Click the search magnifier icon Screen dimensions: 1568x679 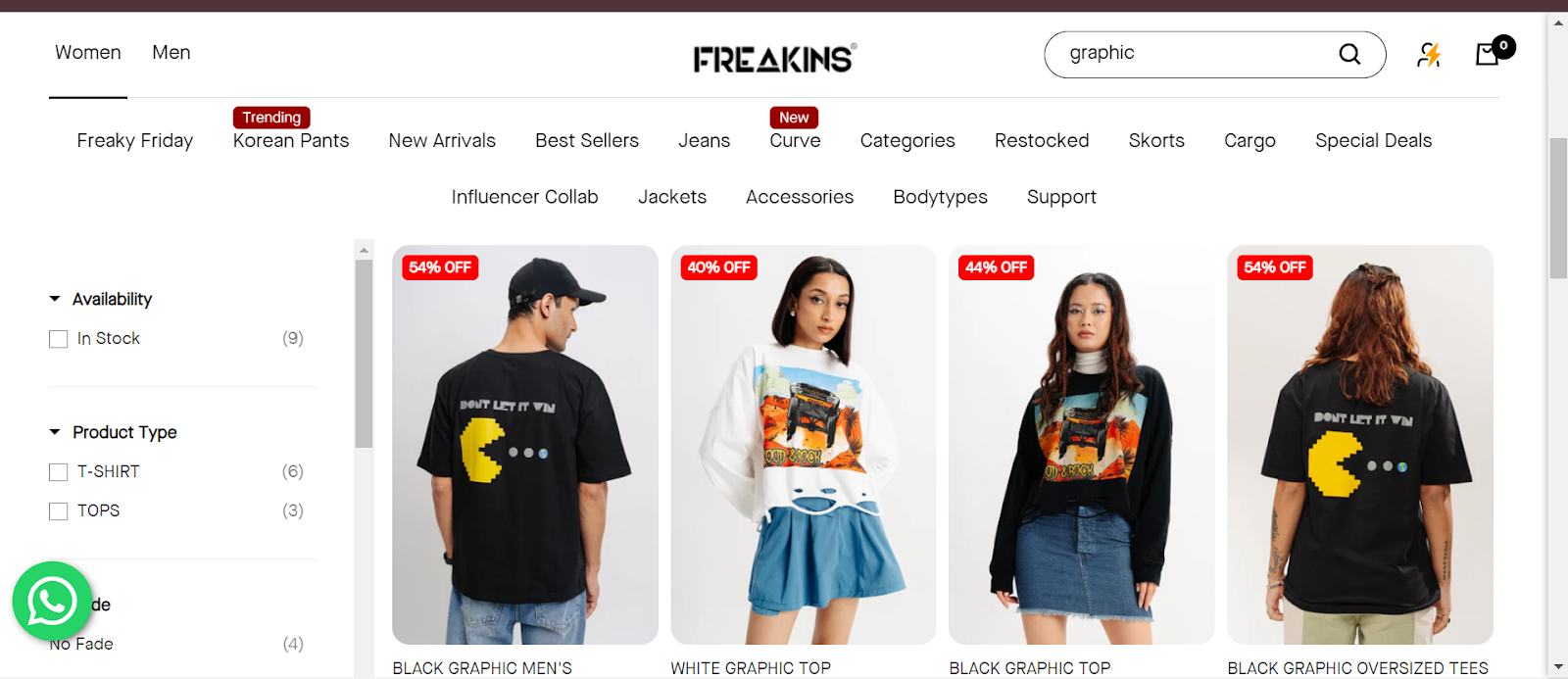pos(1349,54)
